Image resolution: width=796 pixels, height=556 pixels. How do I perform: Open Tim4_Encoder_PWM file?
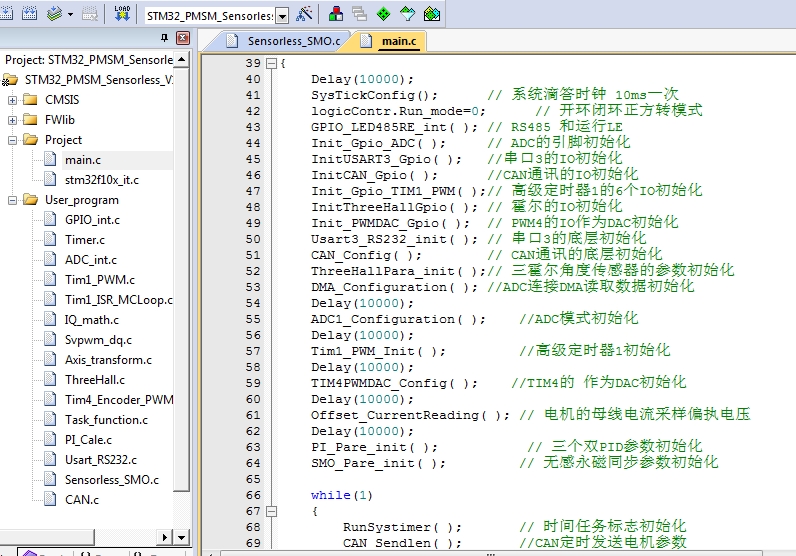click(119, 400)
